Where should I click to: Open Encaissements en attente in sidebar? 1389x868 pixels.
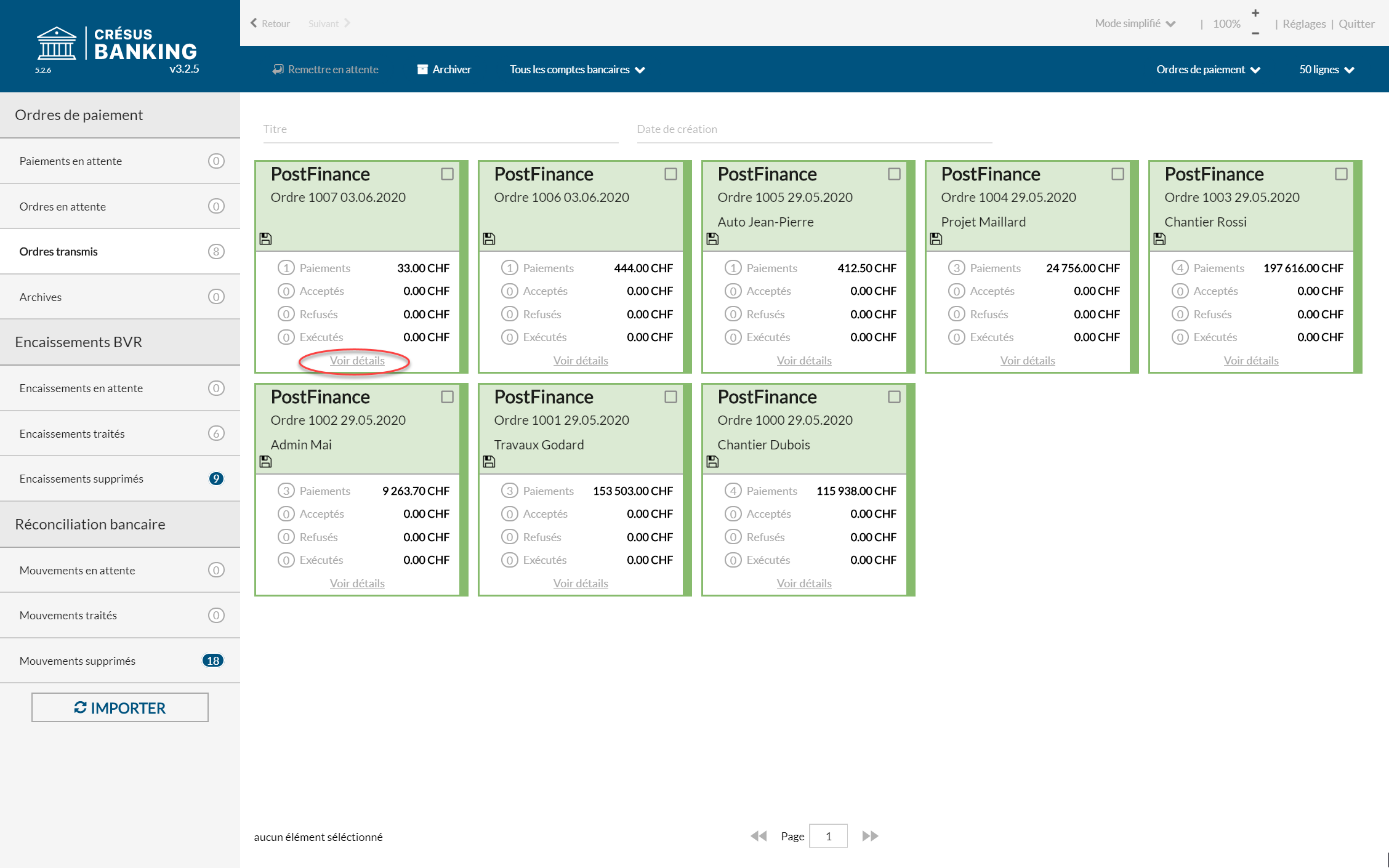pos(120,388)
